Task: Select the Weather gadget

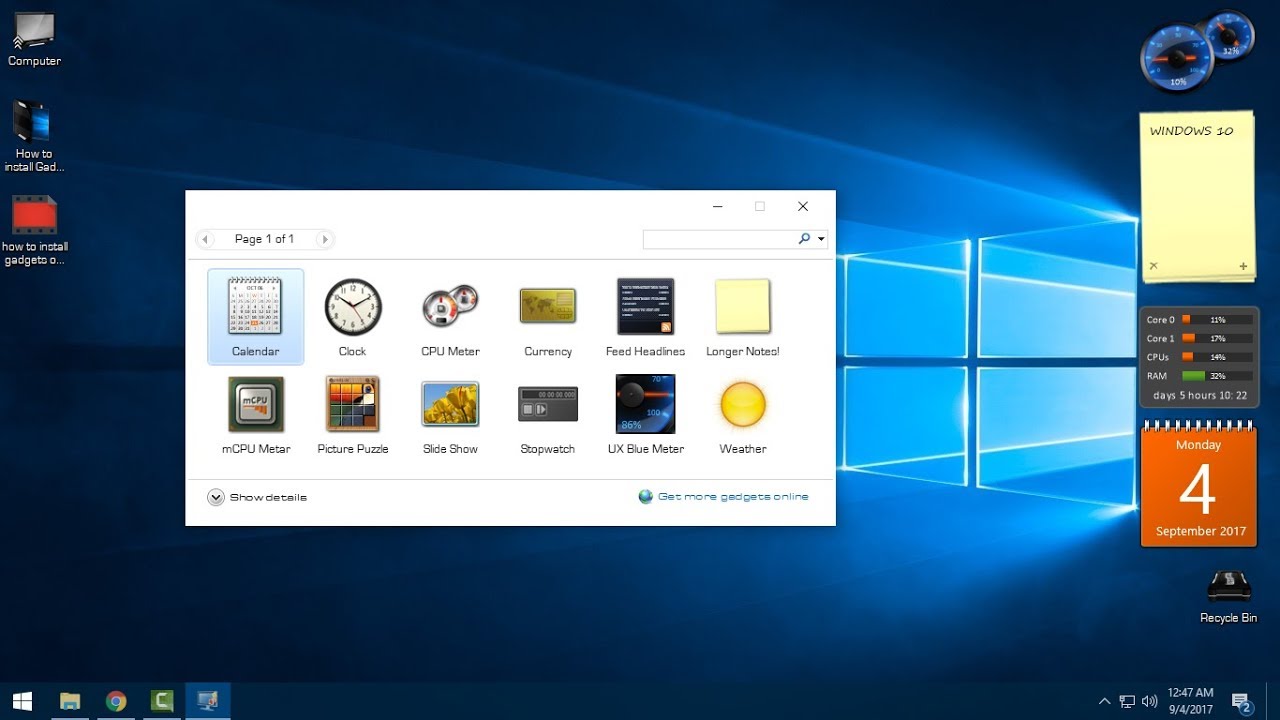Action: pos(742,414)
